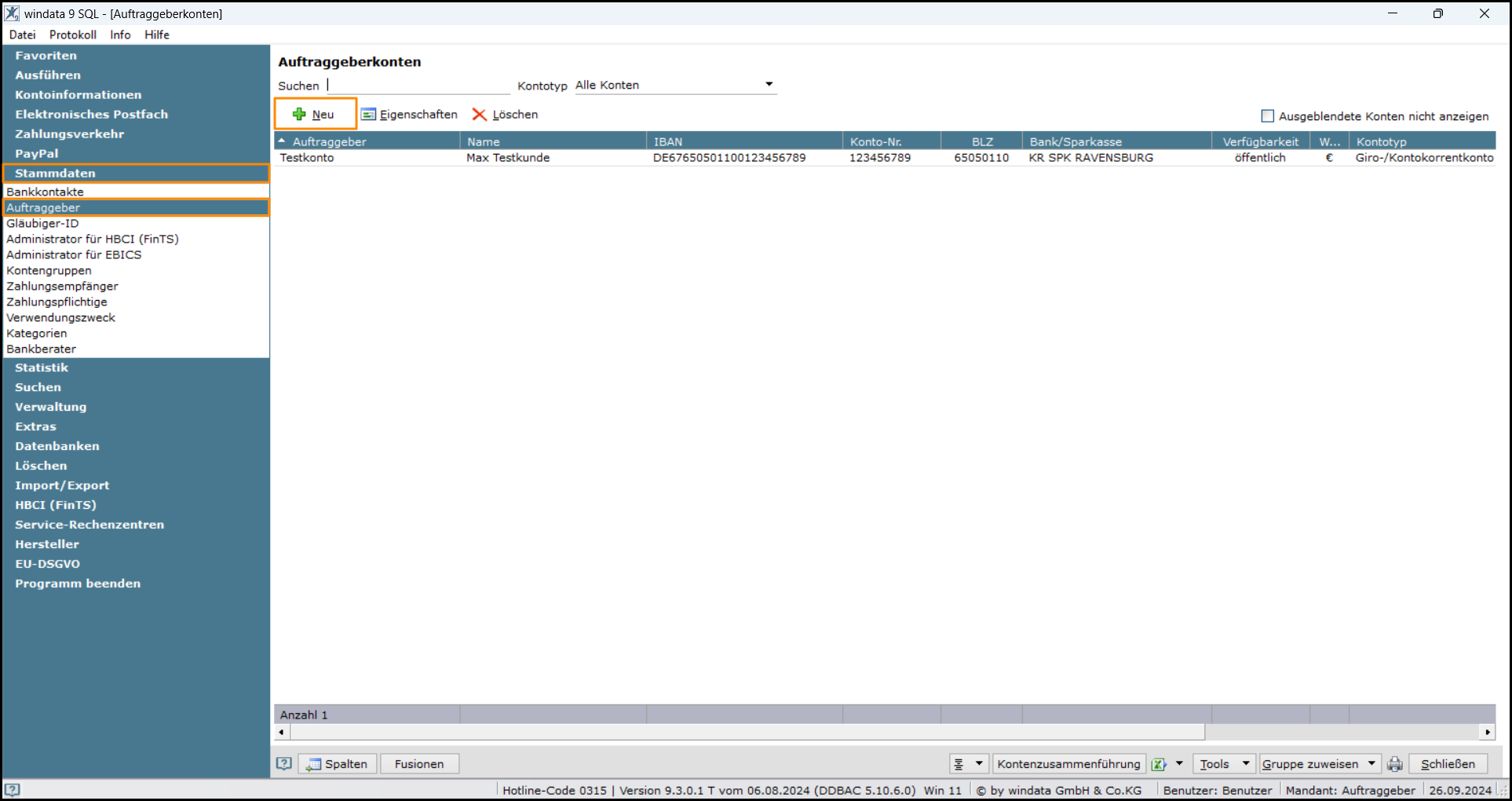This screenshot has height=801, width=1512.
Task: Click the Kontenzusammenführung button
Action: pyautogui.click(x=1068, y=764)
